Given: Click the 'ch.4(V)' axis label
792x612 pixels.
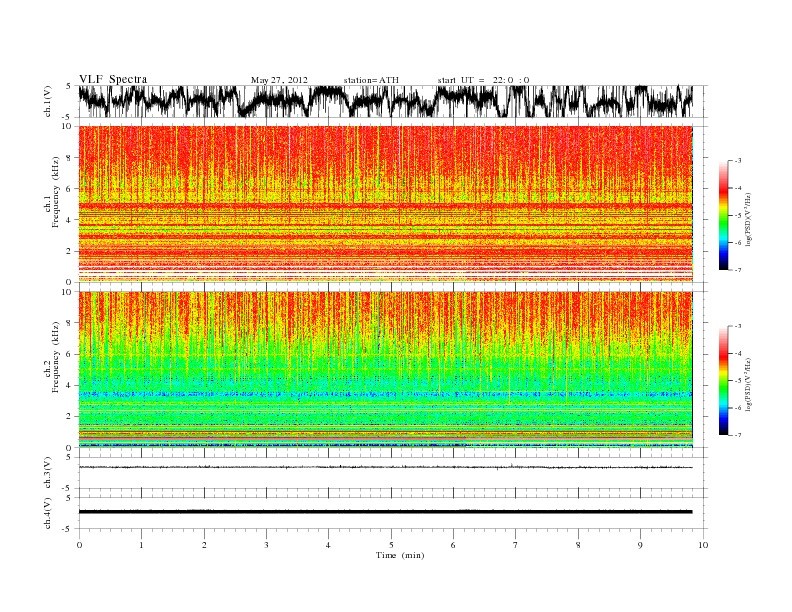Looking at the screenshot, I should tap(47, 513).
